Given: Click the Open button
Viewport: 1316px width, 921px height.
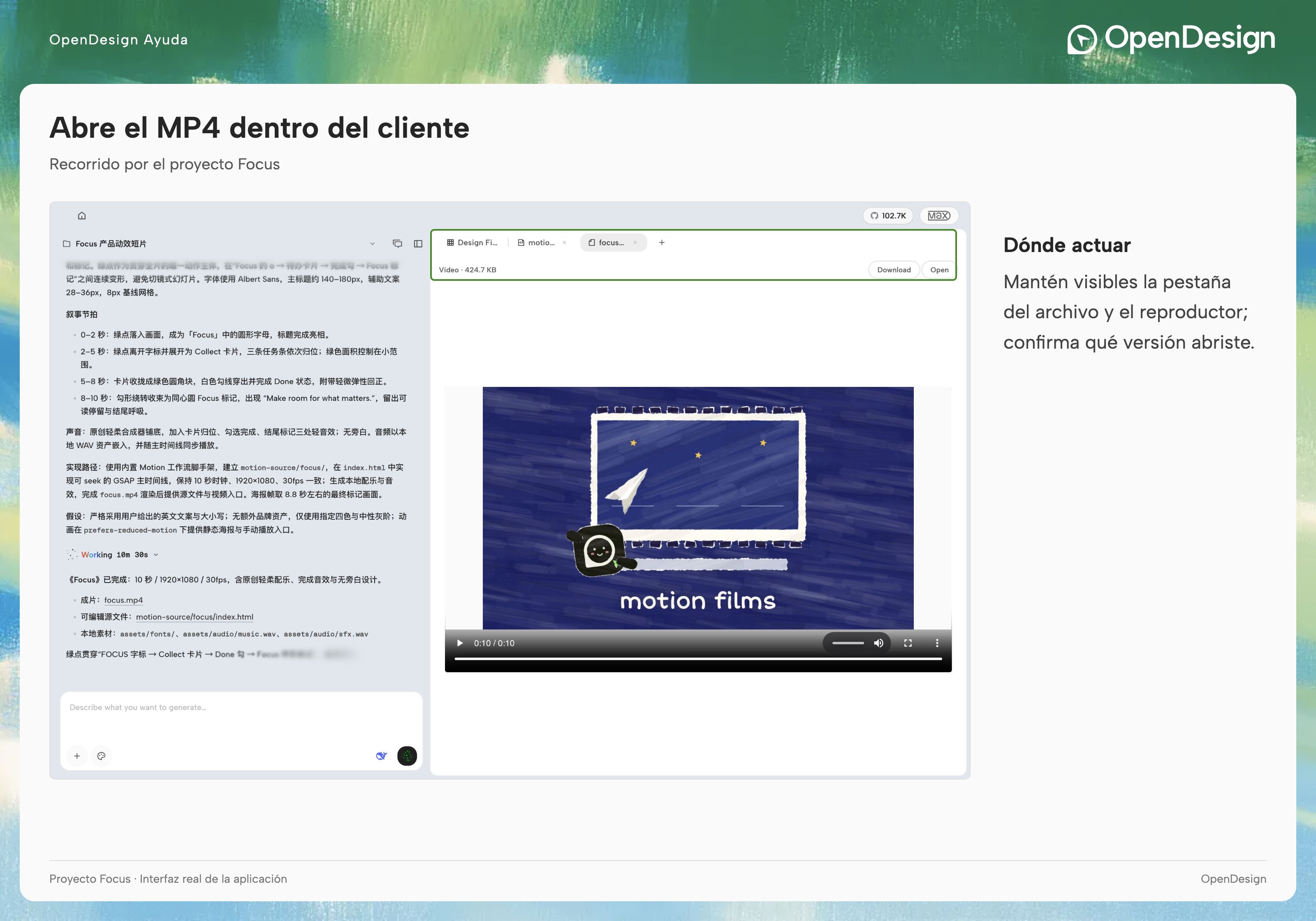Looking at the screenshot, I should pos(939,270).
